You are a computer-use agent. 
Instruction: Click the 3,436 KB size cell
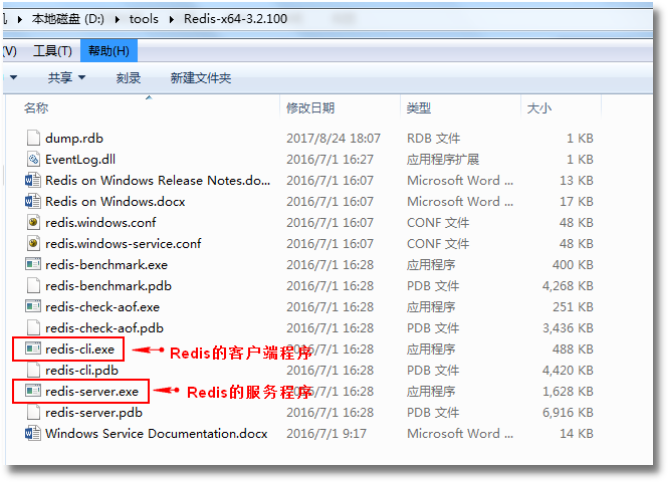click(568, 328)
